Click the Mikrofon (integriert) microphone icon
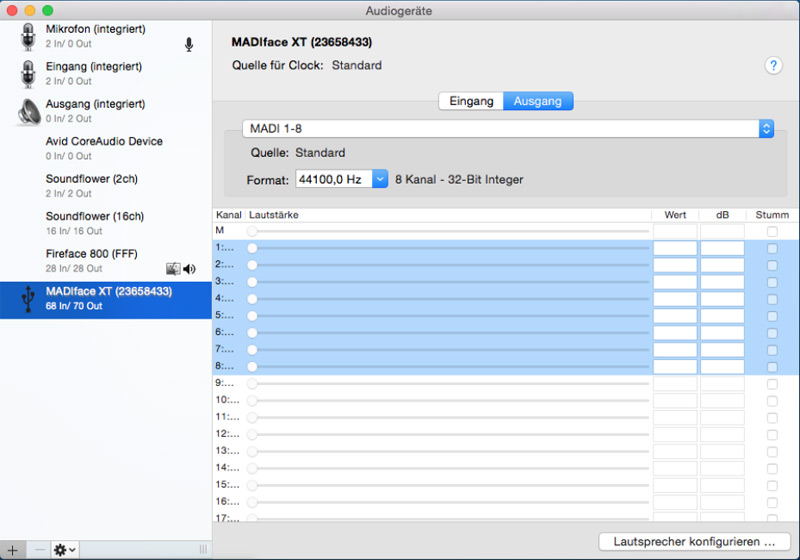Image resolution: width=800 pixels, height=560 pixels. click(27, 36)
